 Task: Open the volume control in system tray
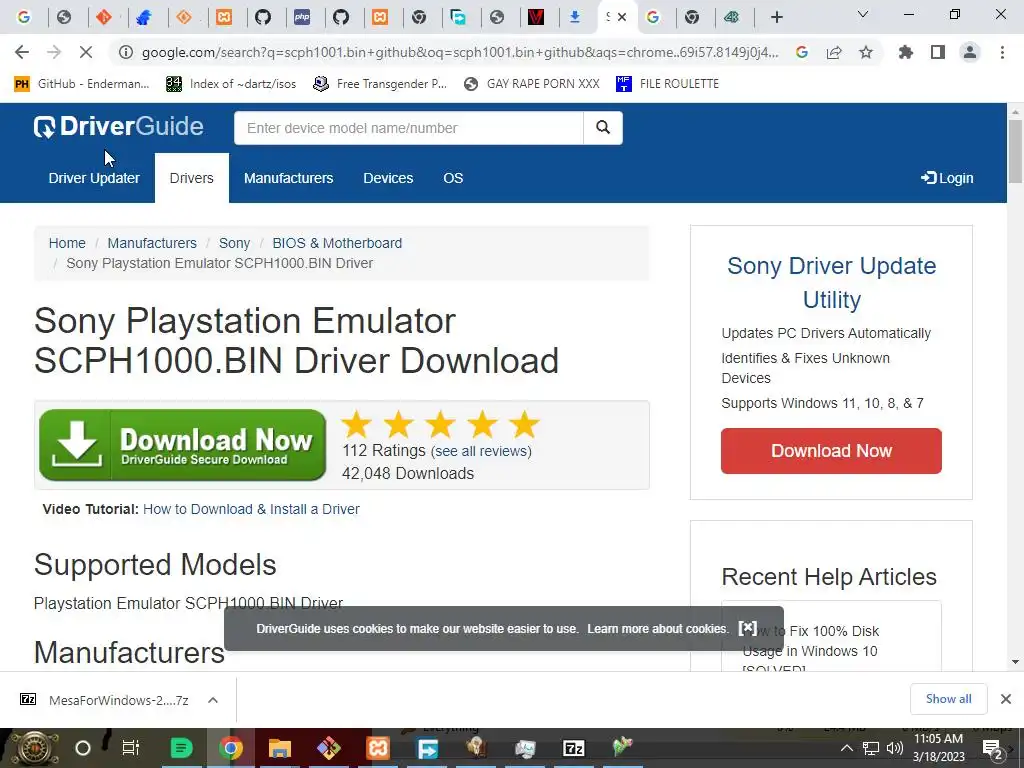point(895,748)
